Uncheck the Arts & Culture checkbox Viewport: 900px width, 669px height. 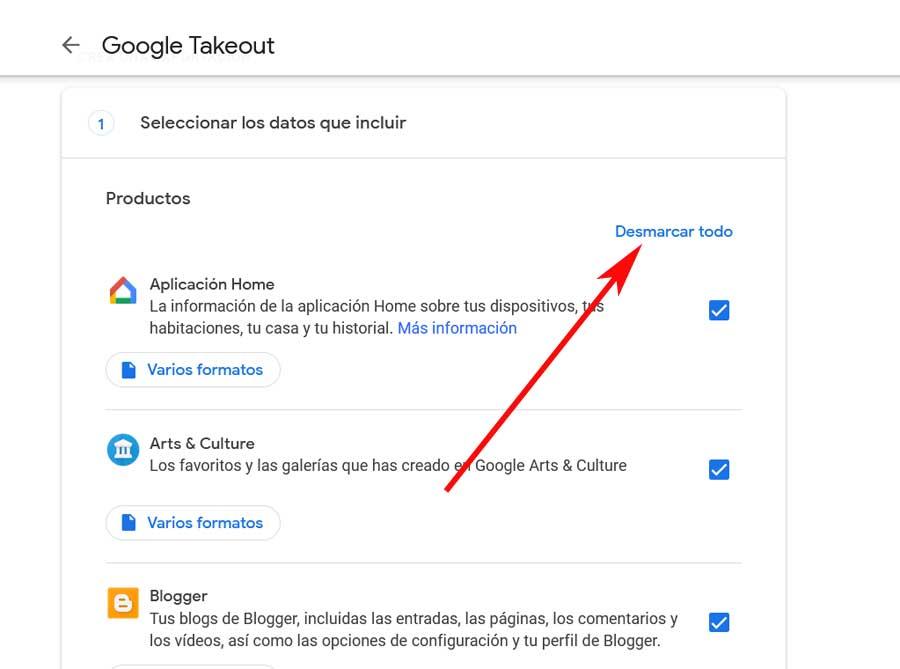(719, 469)
